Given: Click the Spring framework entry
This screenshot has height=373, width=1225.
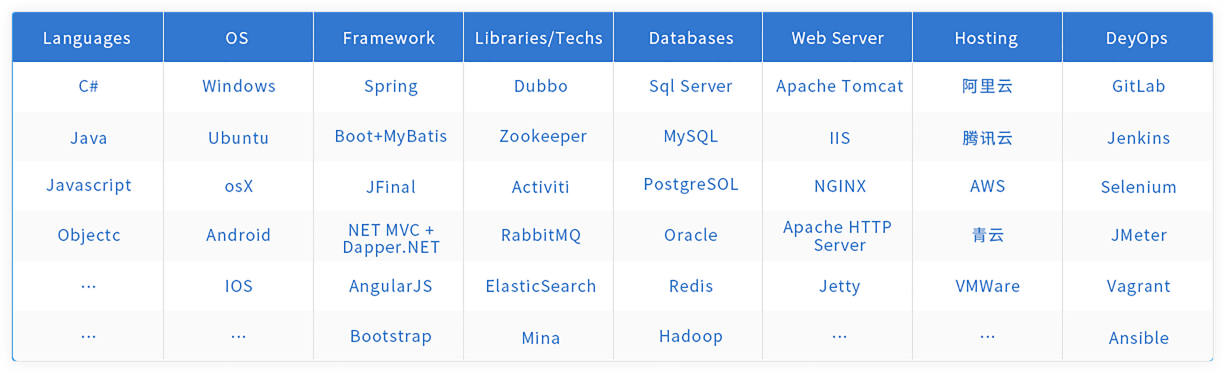Looking at the screenshot, I should pyautogui.click(x=391, y=86).
